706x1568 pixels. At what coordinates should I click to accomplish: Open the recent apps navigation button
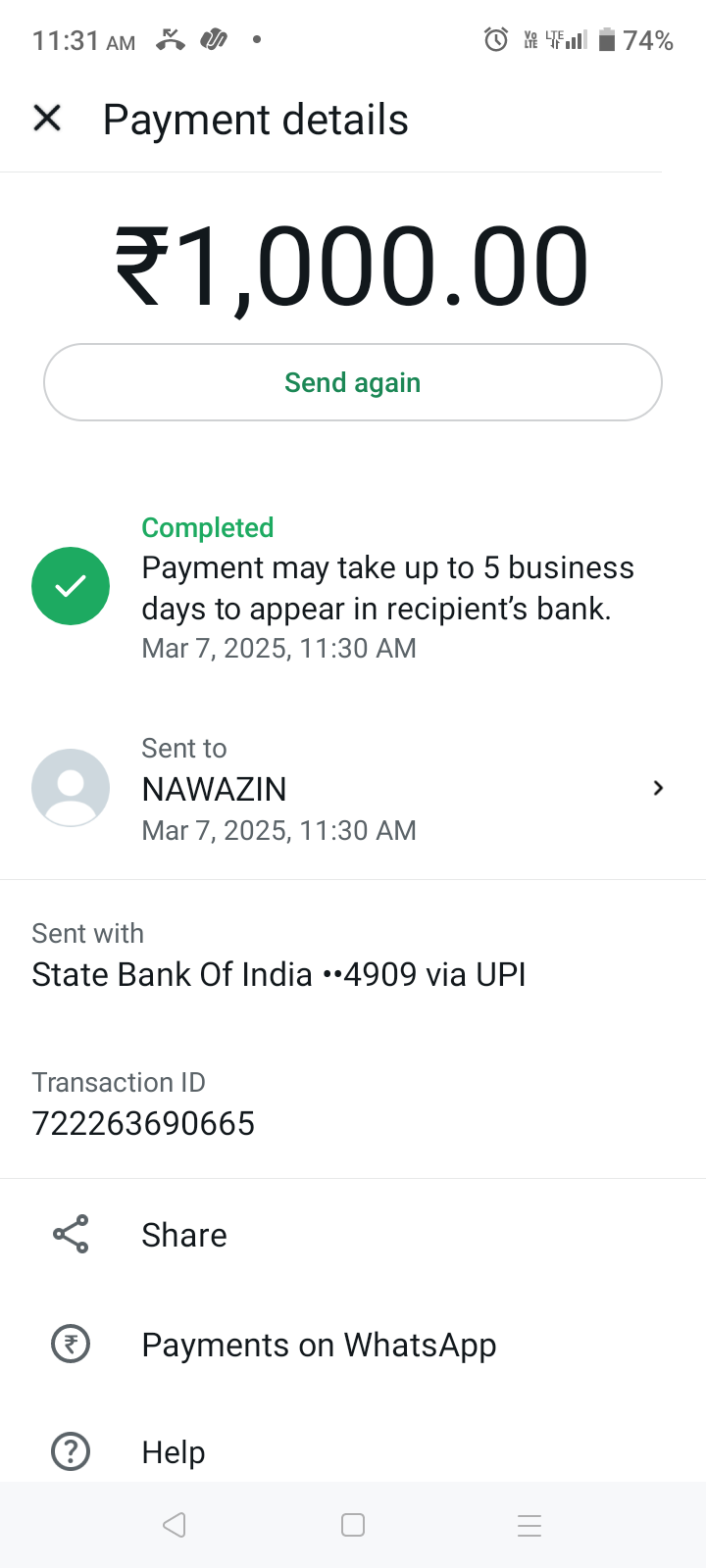point(529,1525)
